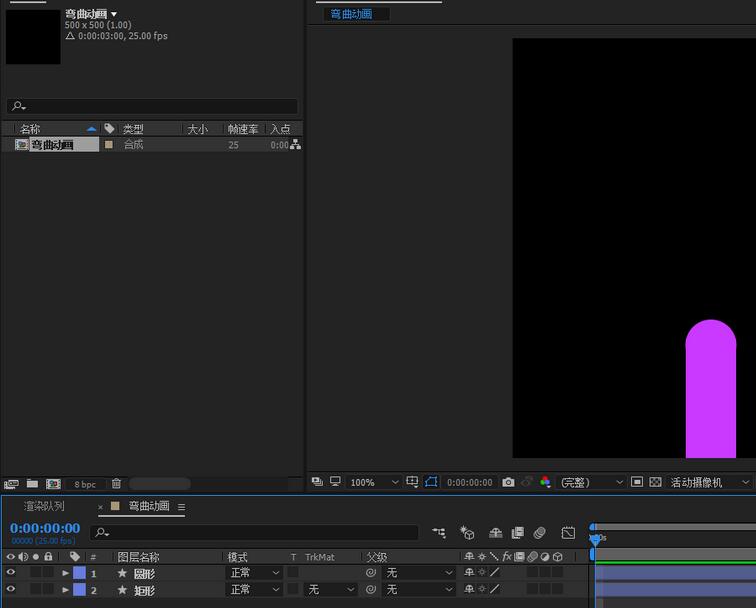Sort project items by 名称 column
This screenshot has height=608, width=756.
pos(30,129)
